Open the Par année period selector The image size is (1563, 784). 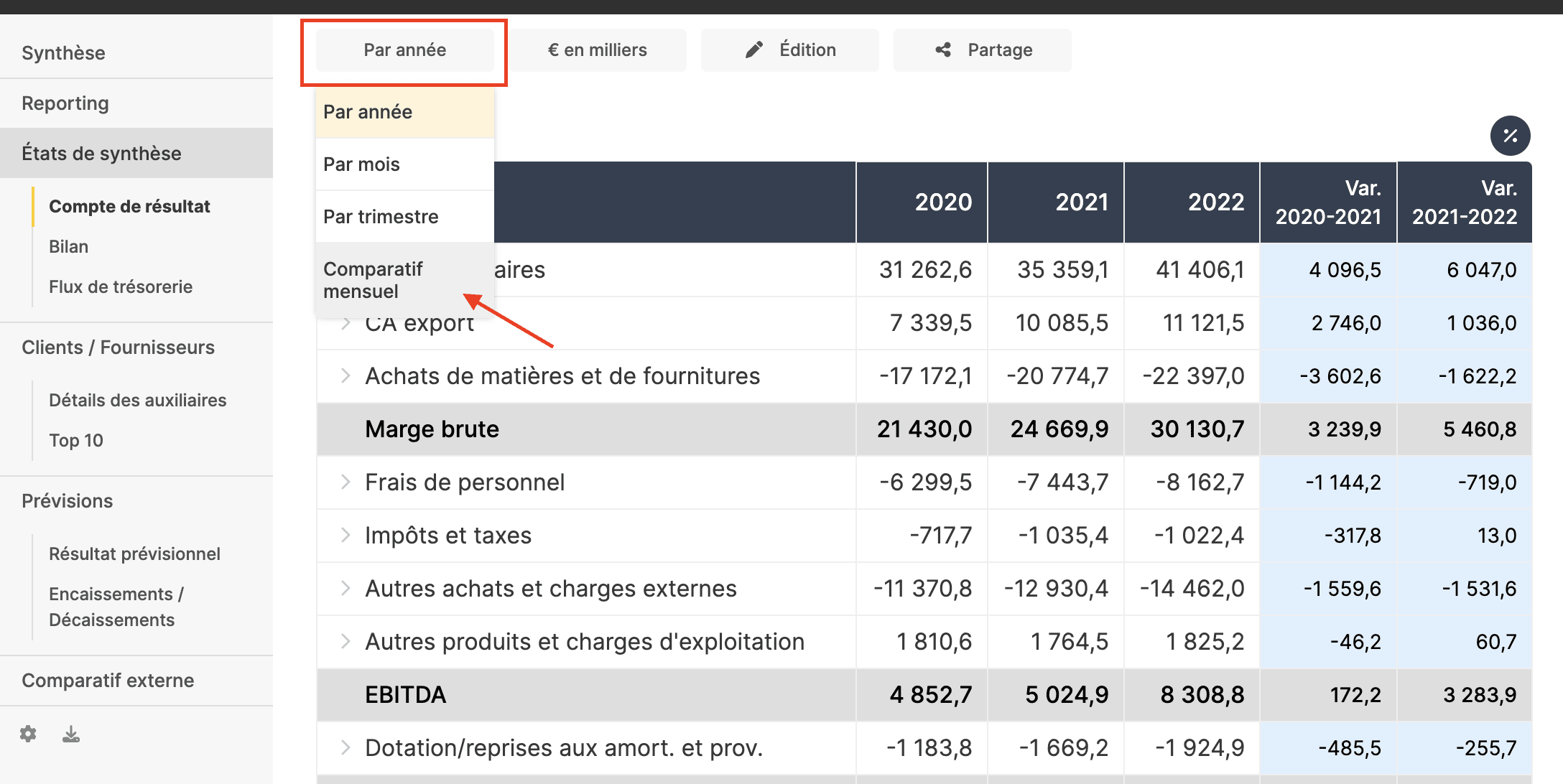point(404,50)
